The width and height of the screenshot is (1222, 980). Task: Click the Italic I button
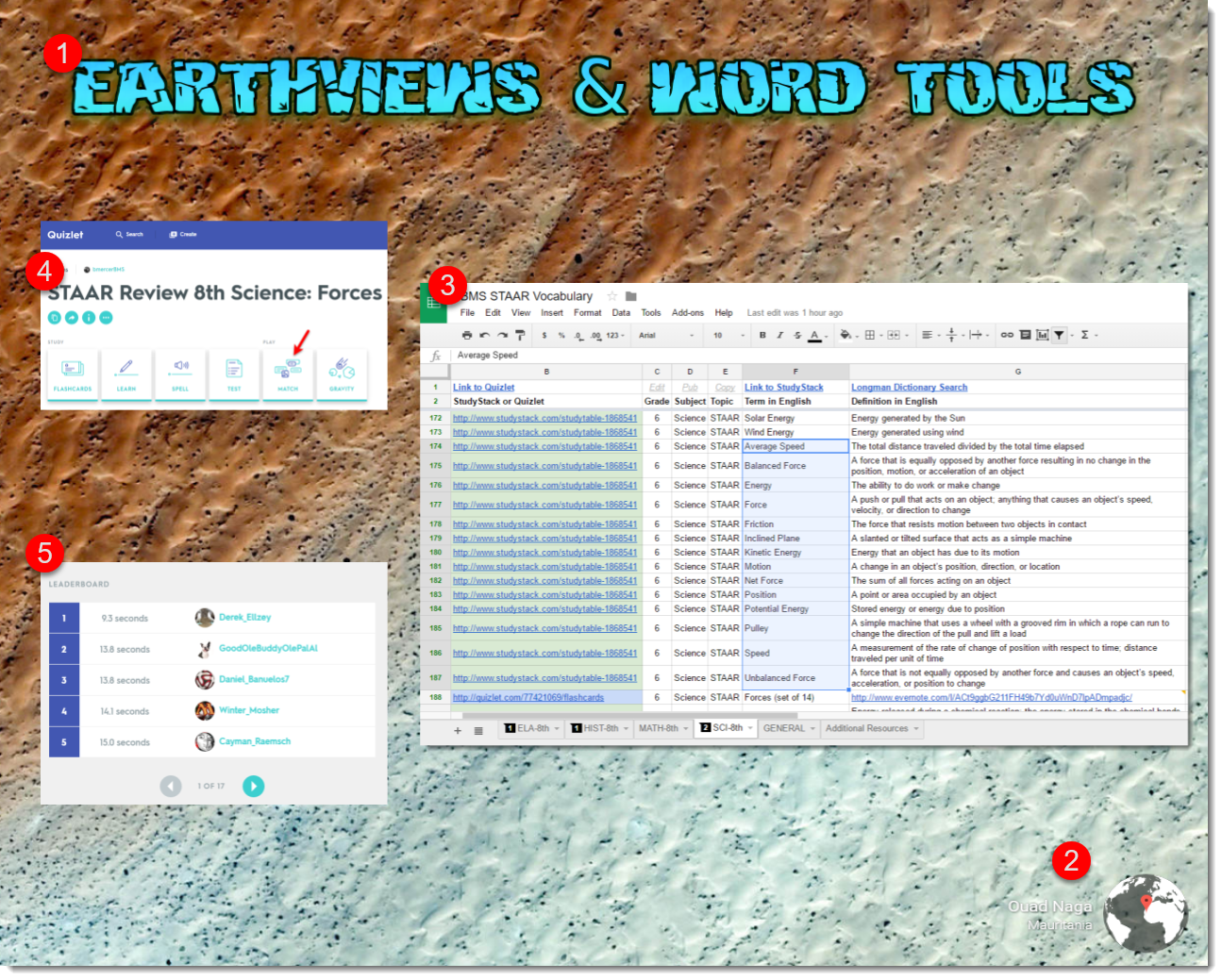(779, 335)
